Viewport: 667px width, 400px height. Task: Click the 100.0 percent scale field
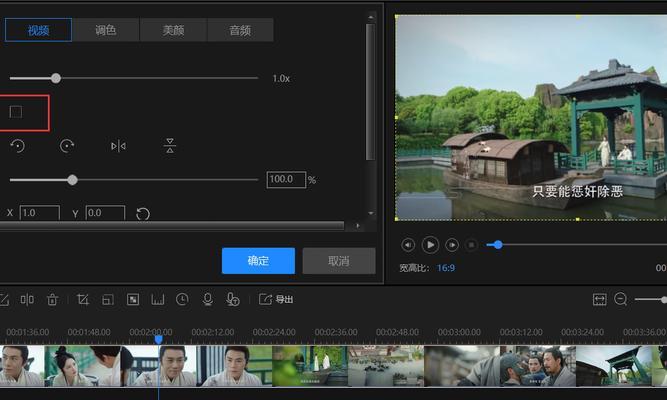[286, 180]
